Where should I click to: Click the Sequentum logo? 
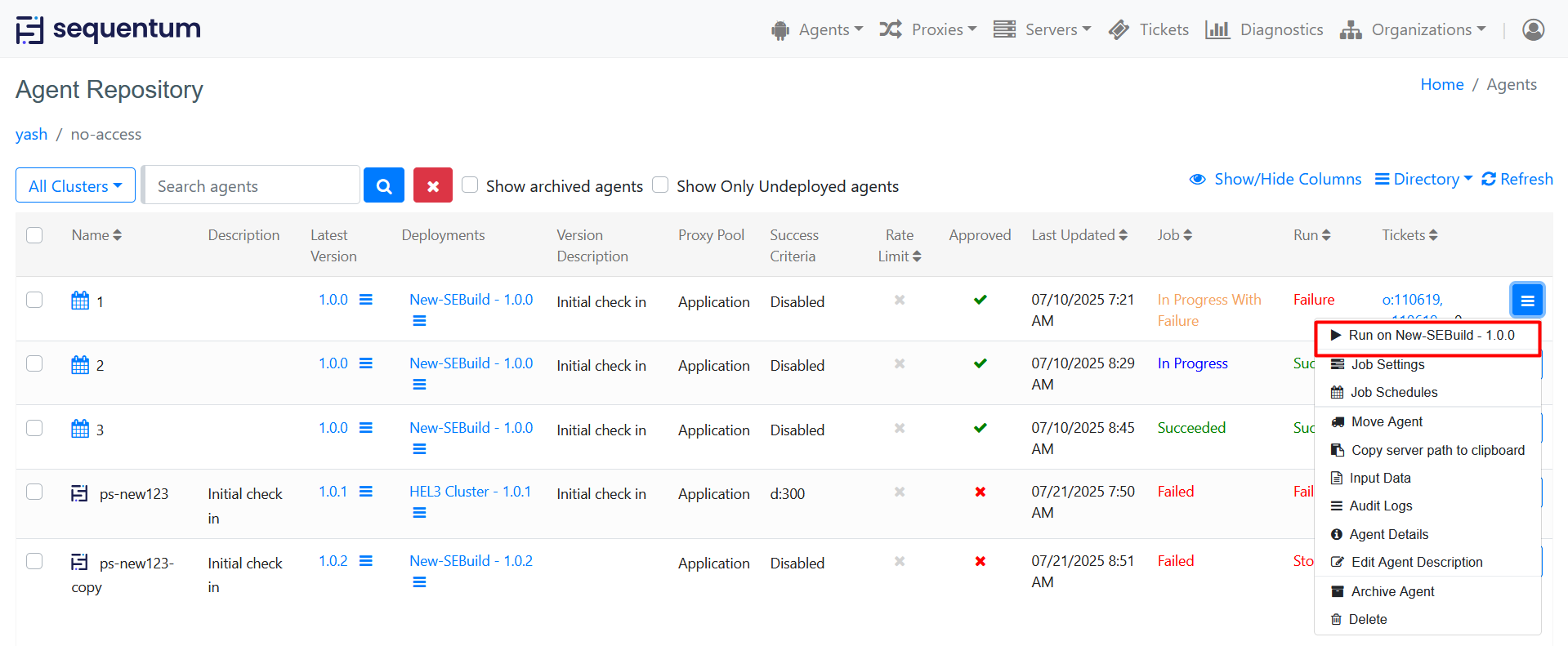click(108, 29)
